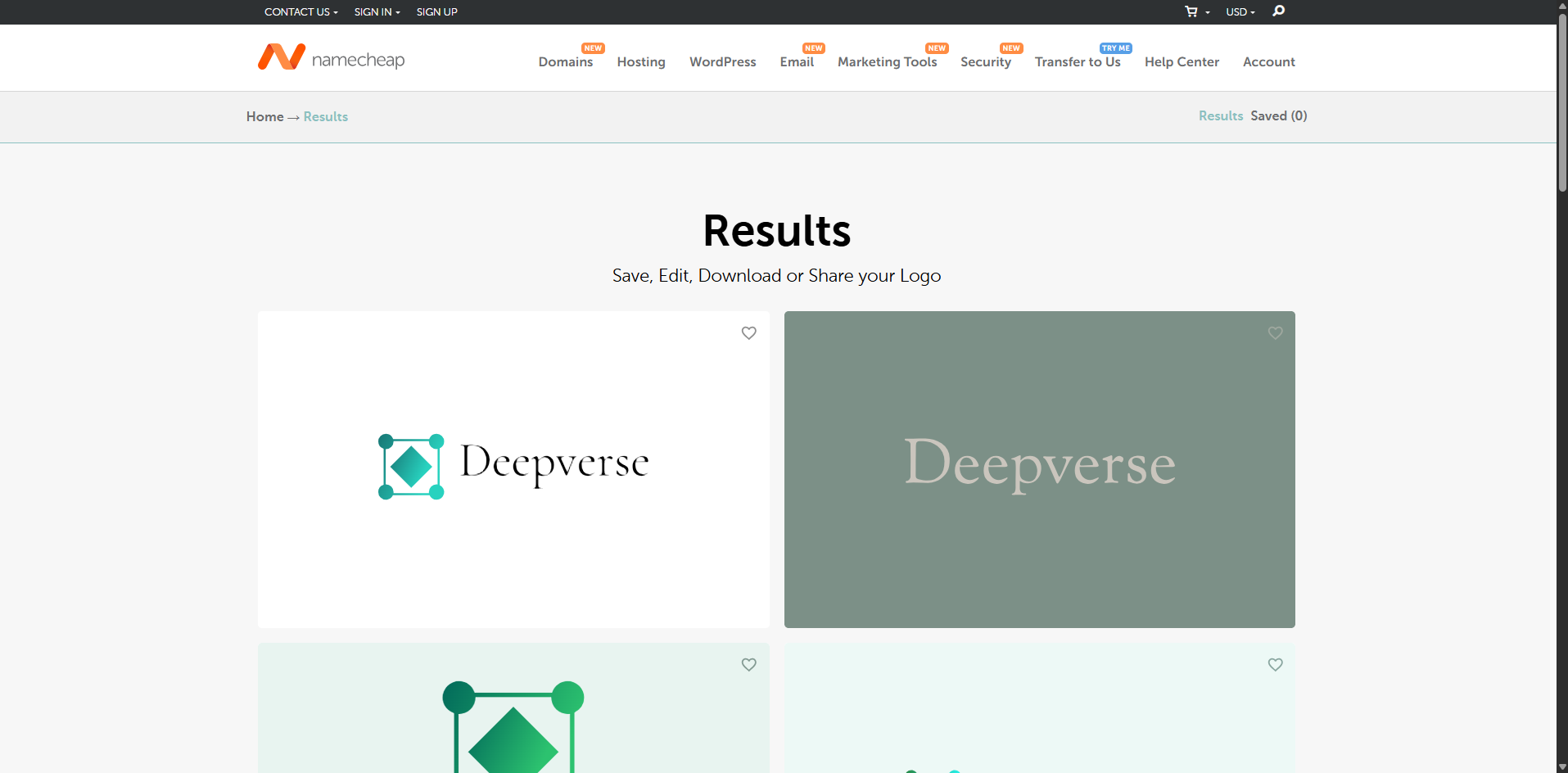Open the Help Center page
This screenshot has height=773, width=1568.
point(1182,61)
